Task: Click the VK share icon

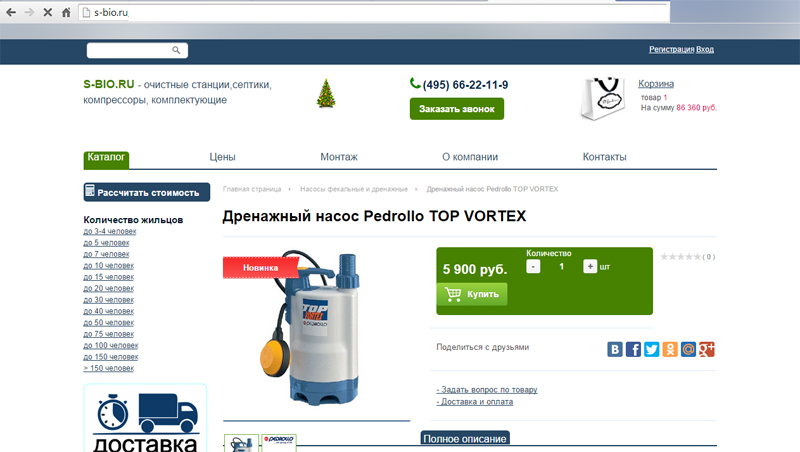Action: click(616, 349)
